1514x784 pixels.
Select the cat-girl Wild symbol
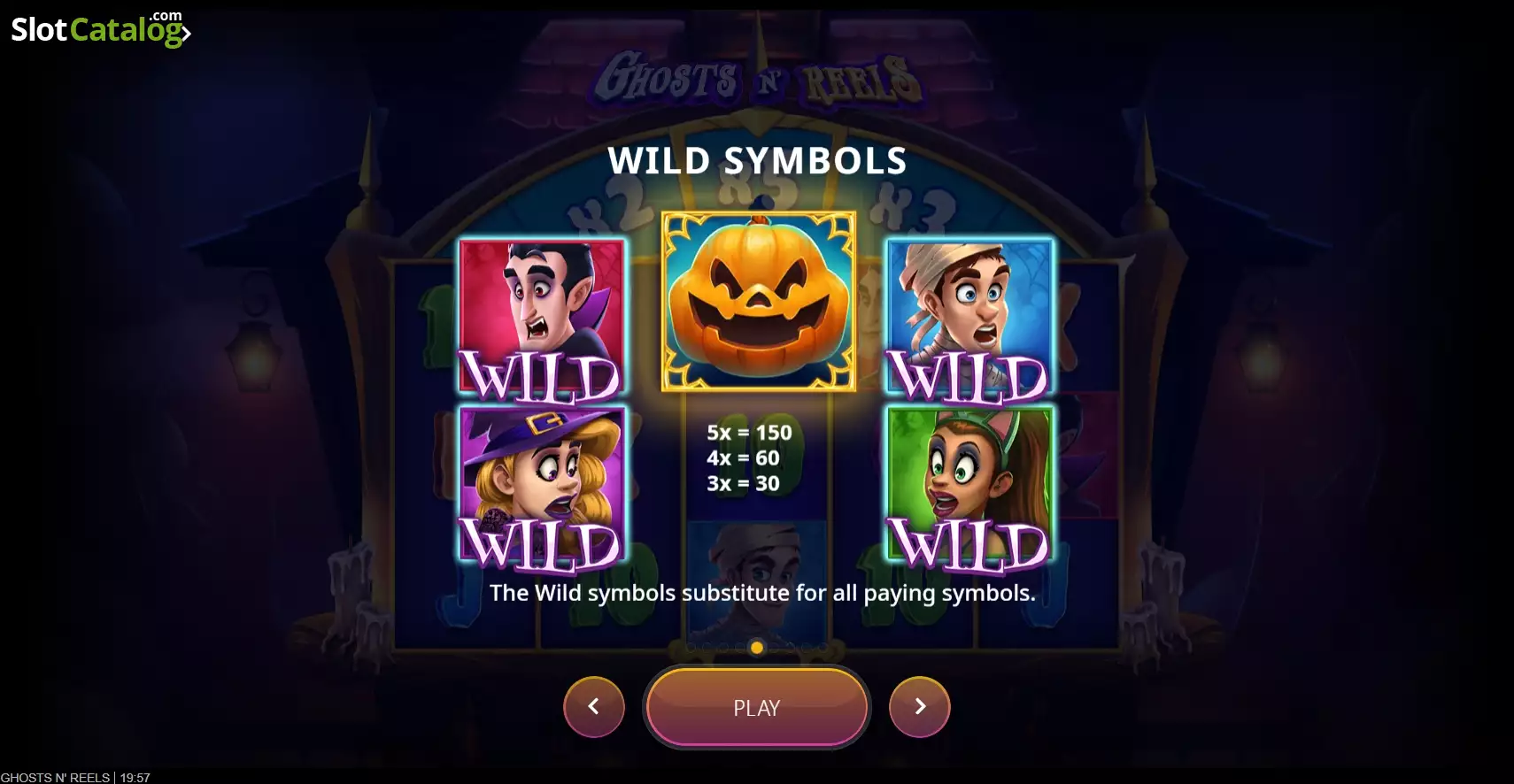click(969, 486)
